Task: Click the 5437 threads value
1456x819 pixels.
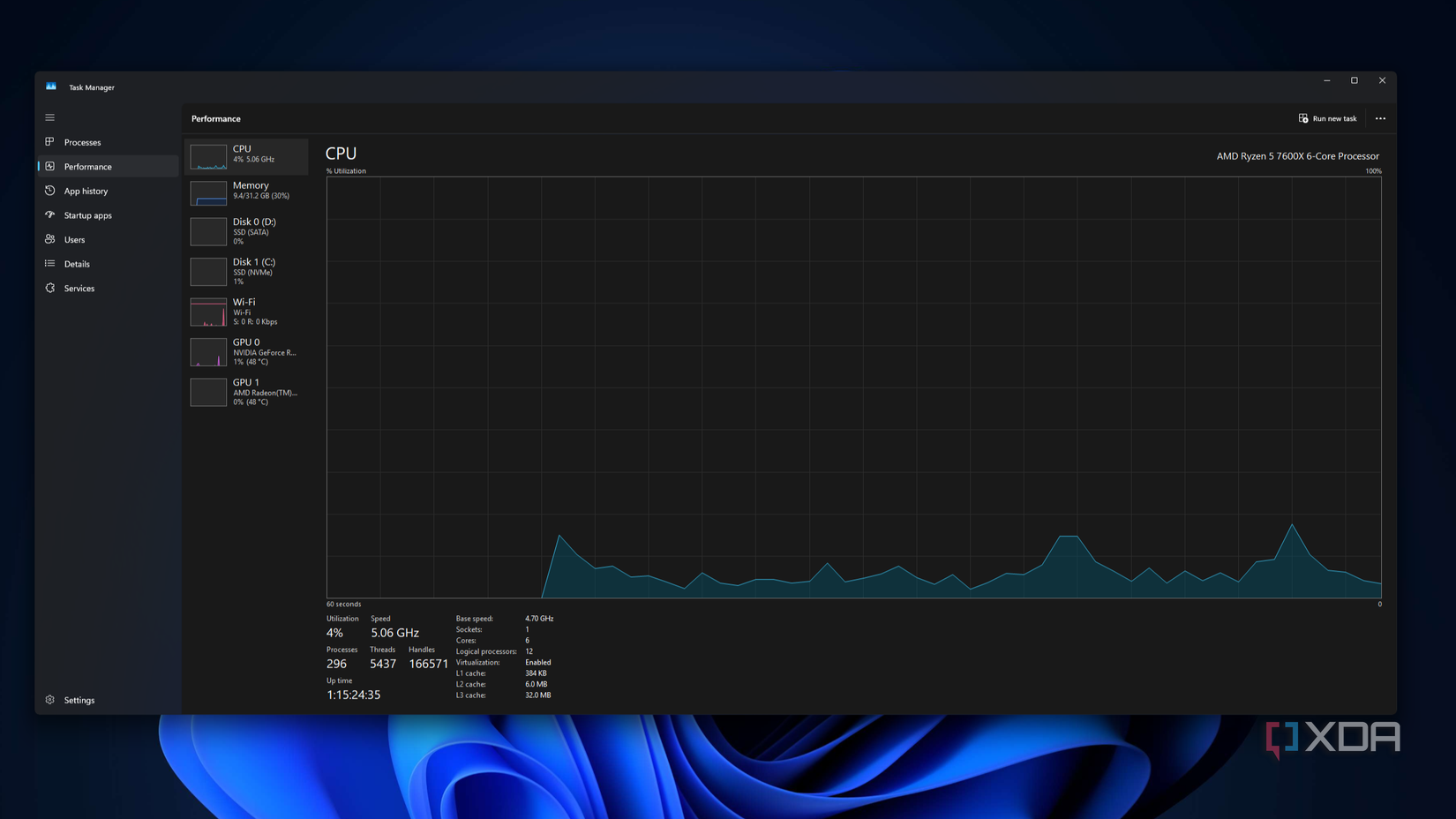Action: (x=383, y=664)
